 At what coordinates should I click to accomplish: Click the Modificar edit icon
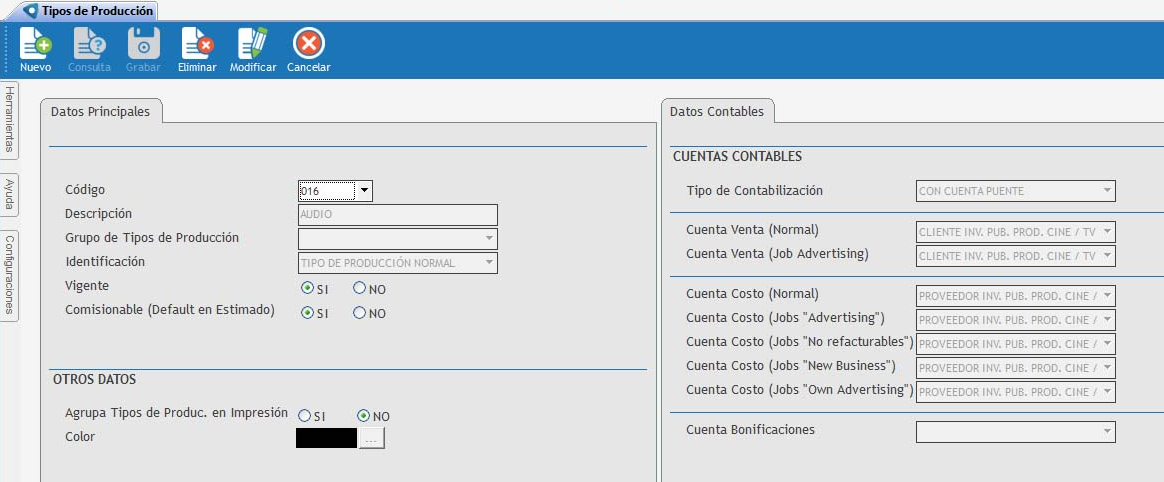[252, 45]
